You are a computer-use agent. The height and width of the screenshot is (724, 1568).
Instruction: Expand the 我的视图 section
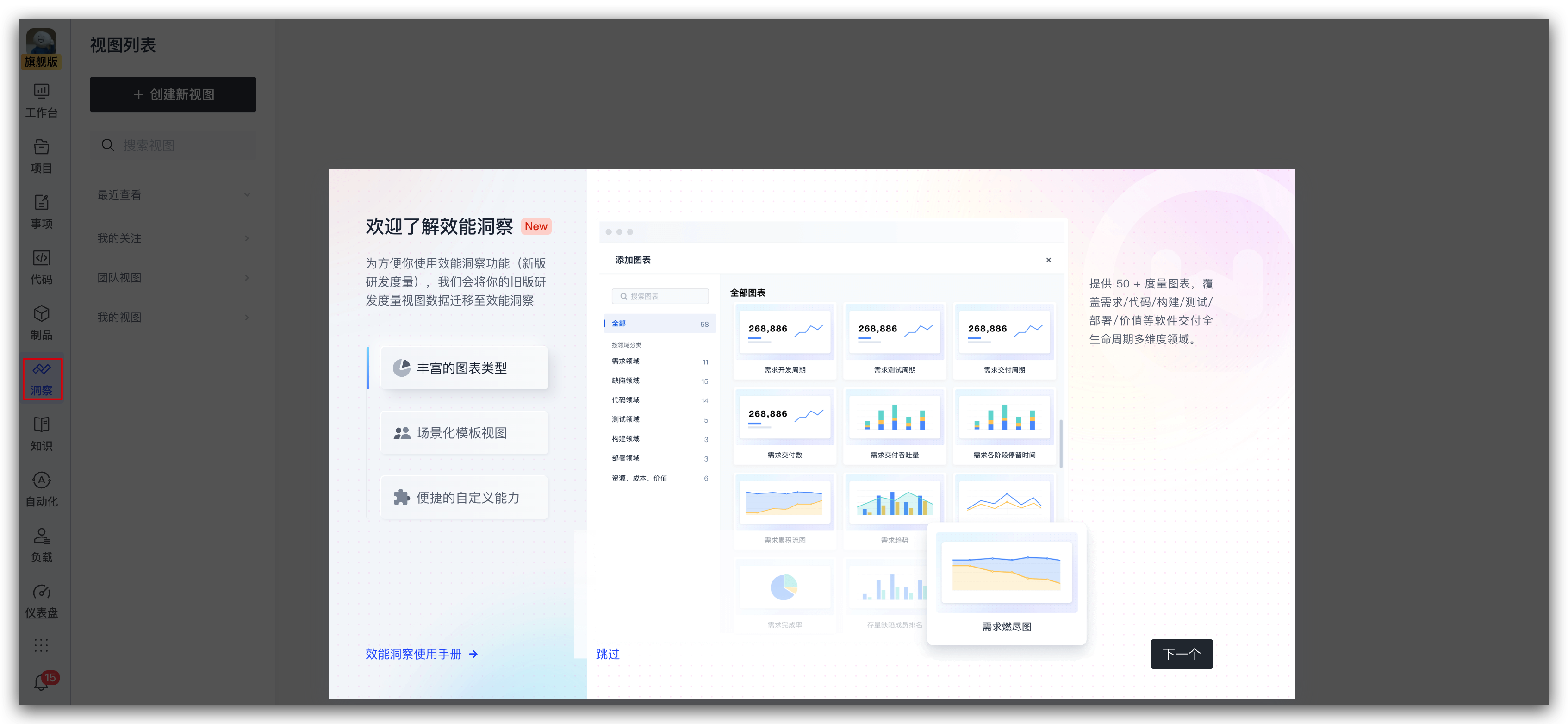pyautogui.click(x=174, y=317)
